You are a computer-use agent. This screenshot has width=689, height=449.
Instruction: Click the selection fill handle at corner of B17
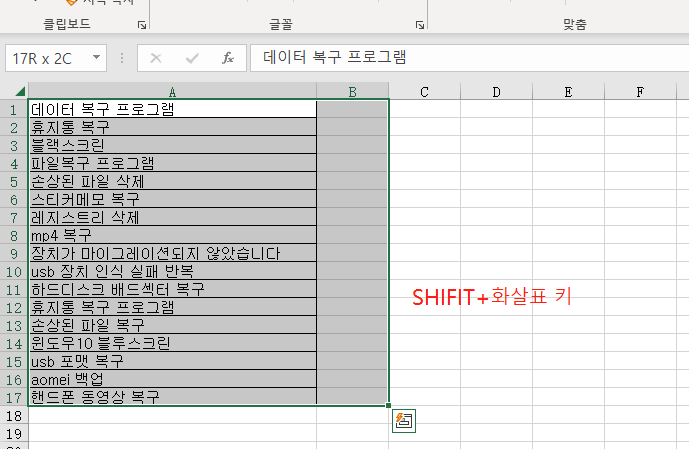388,406
